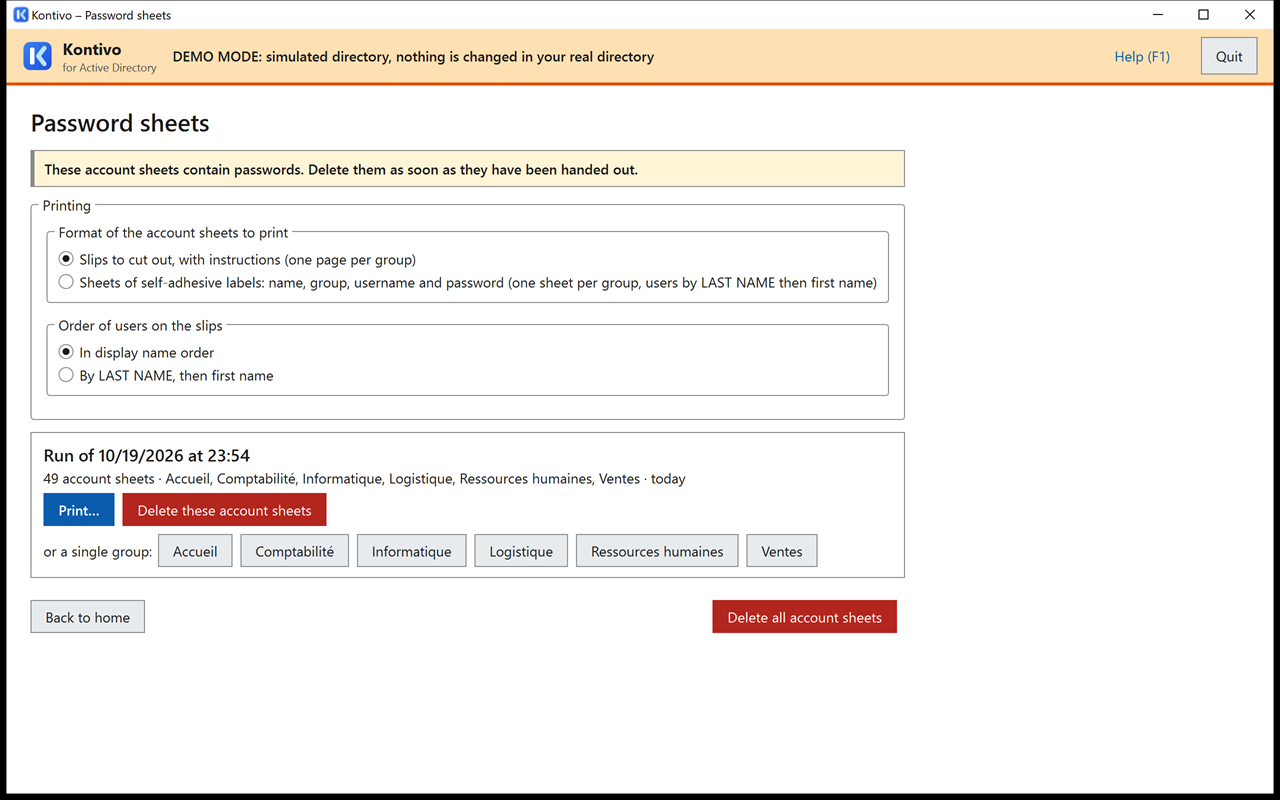Screen dimensions: 1280x800
Task: Print the Ventes group only
Action: (x=782, y=551)
